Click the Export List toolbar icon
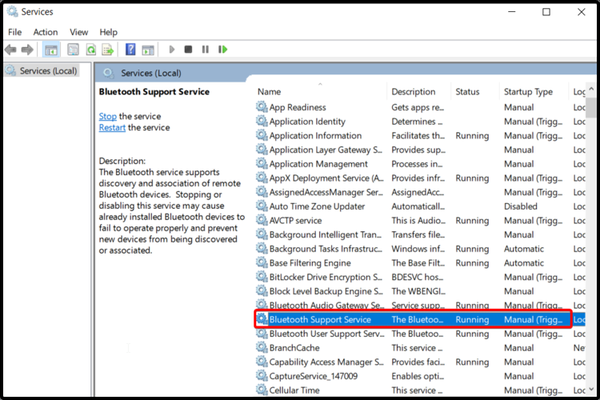 coord(108,49)
